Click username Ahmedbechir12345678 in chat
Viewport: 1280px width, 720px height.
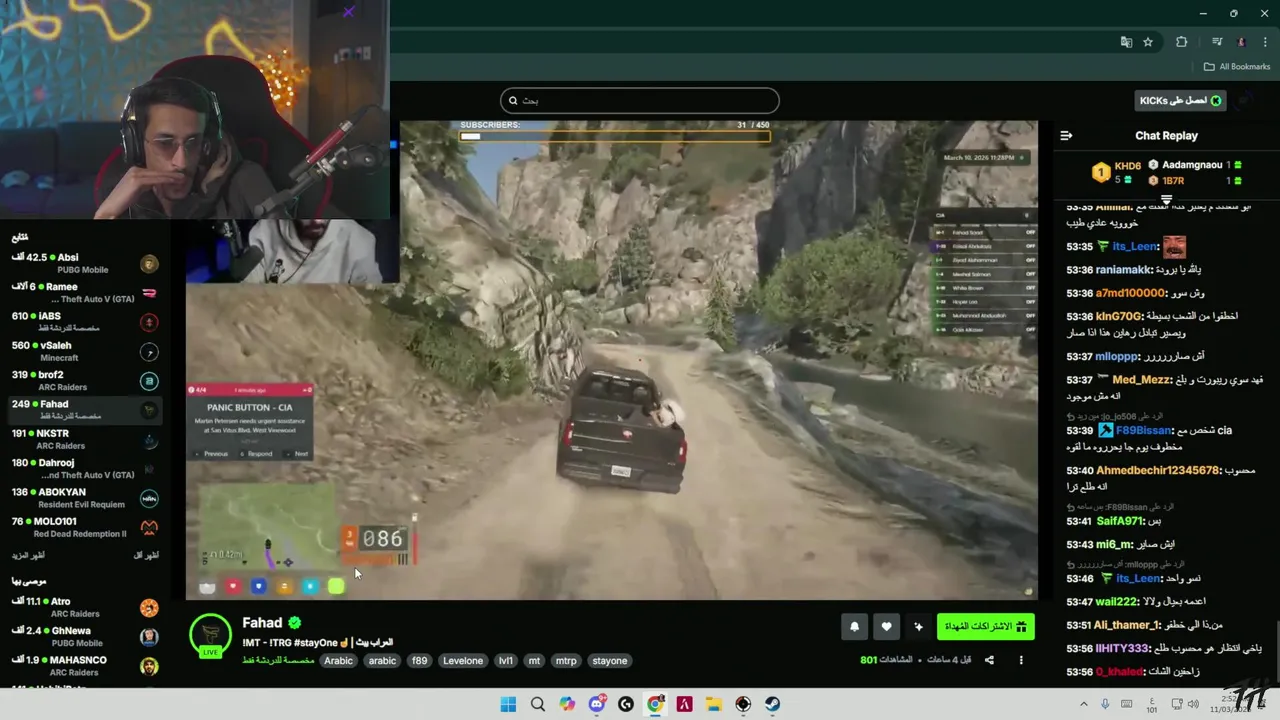[x=1157, y=471]
